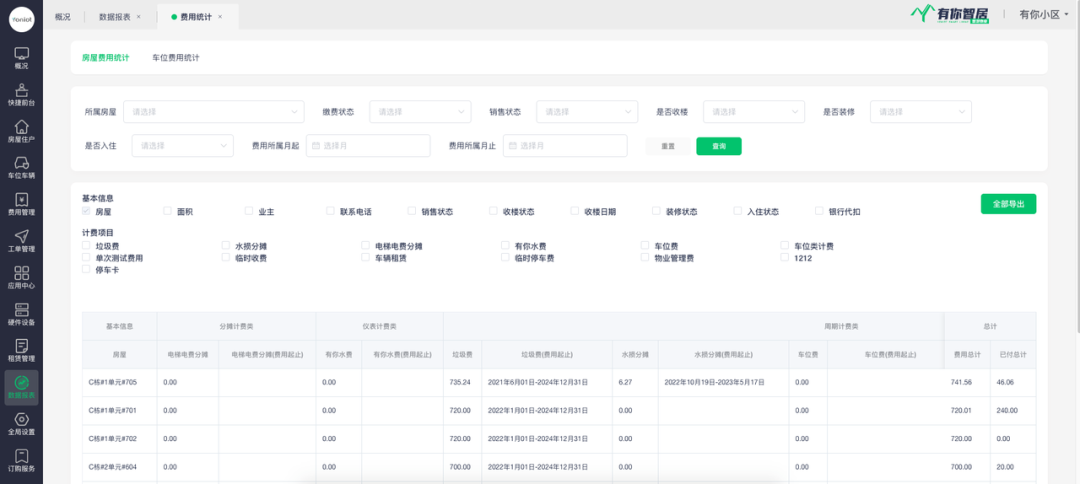The height and width of the screenshot is (484, 1080).
Task: Expand the 所属房屋 dropdown
Action: (214, 112)
